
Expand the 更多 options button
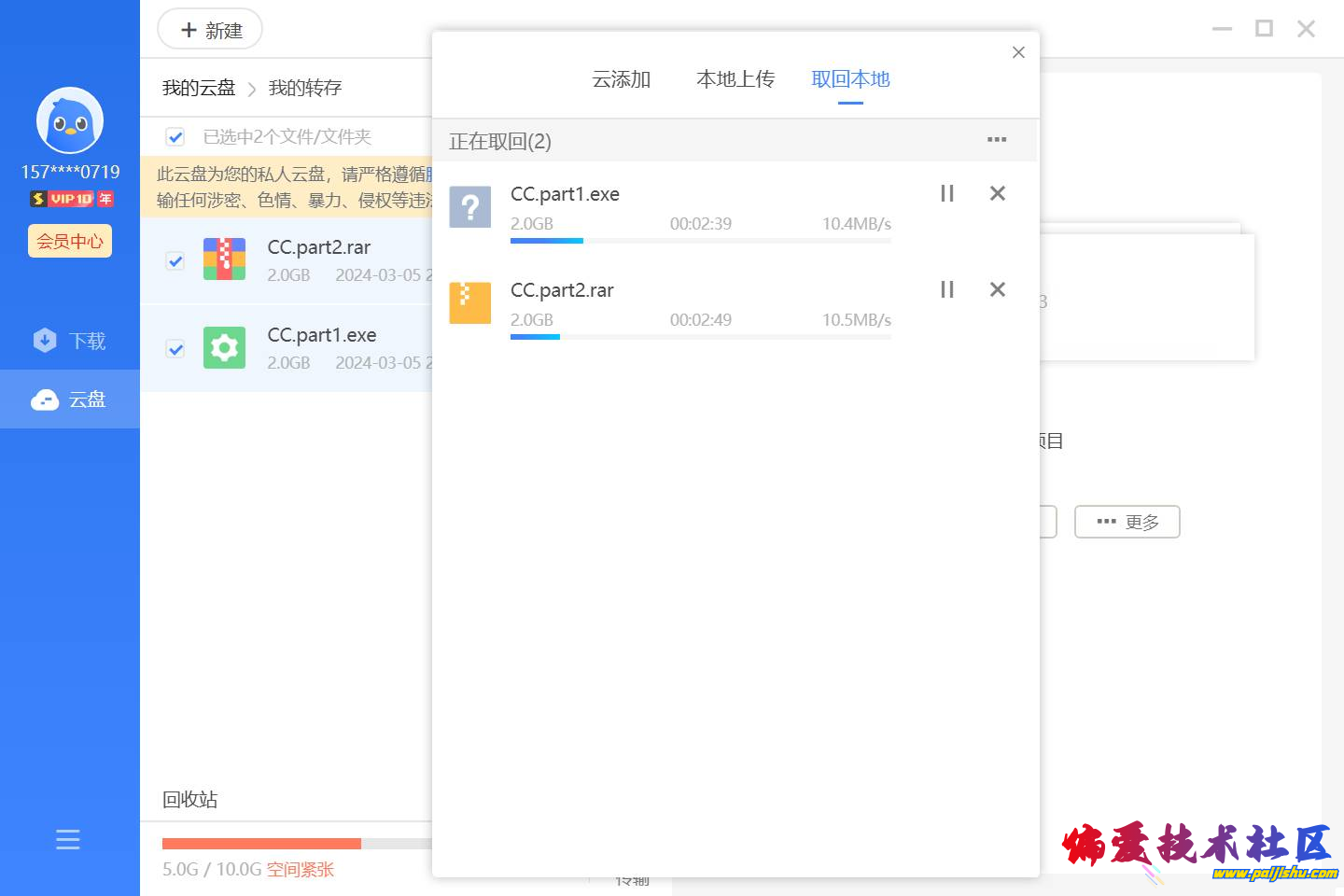1127,522
